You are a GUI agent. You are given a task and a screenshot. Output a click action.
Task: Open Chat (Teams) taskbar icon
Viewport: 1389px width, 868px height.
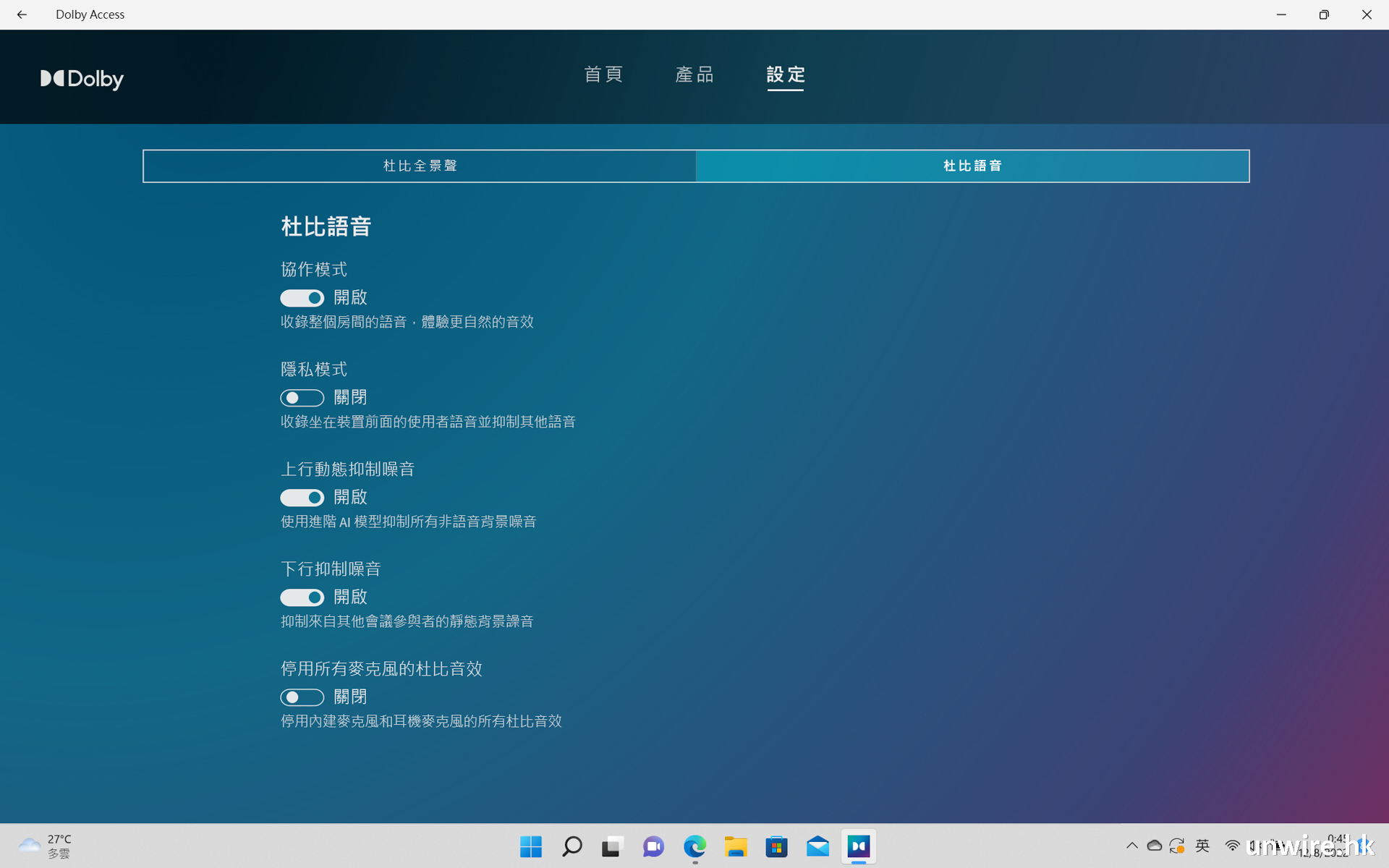[653, 846]
